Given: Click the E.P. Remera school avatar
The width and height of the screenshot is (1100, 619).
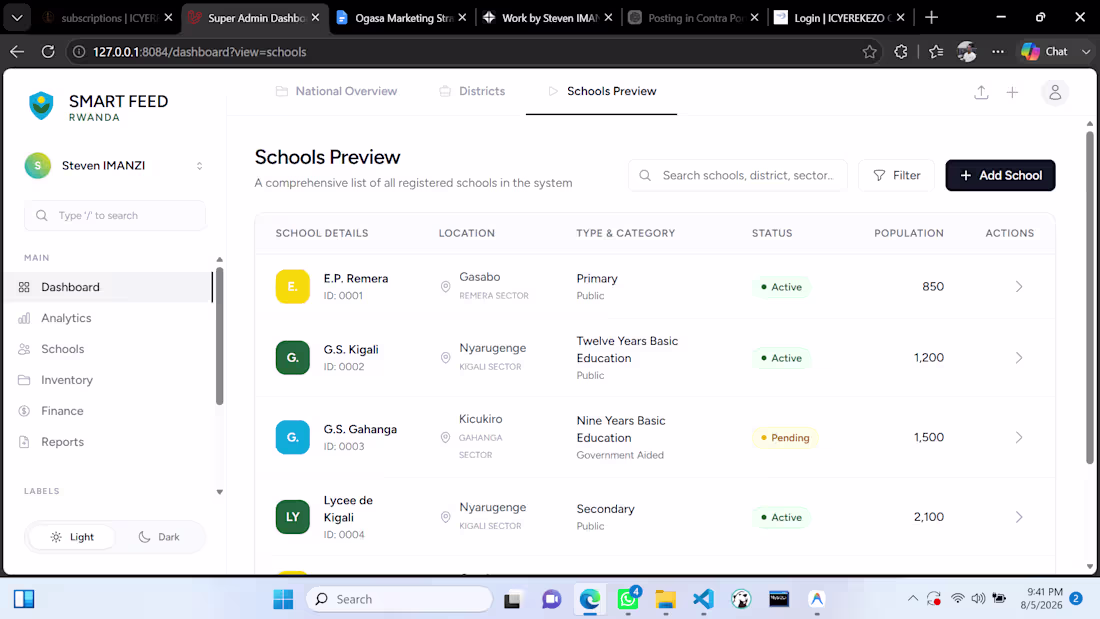Looking at the screenshot, I should [x=293, y=286].
